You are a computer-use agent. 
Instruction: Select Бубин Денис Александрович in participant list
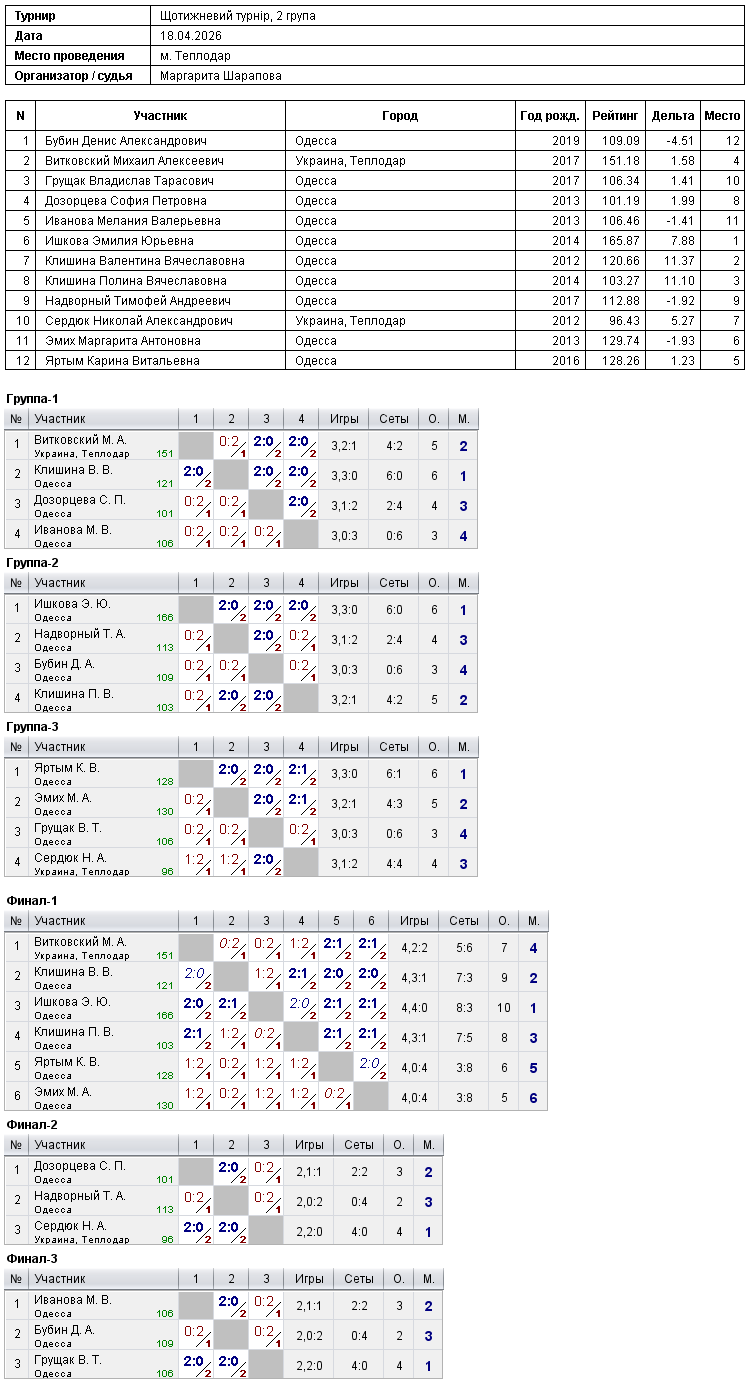coord(125,141)
